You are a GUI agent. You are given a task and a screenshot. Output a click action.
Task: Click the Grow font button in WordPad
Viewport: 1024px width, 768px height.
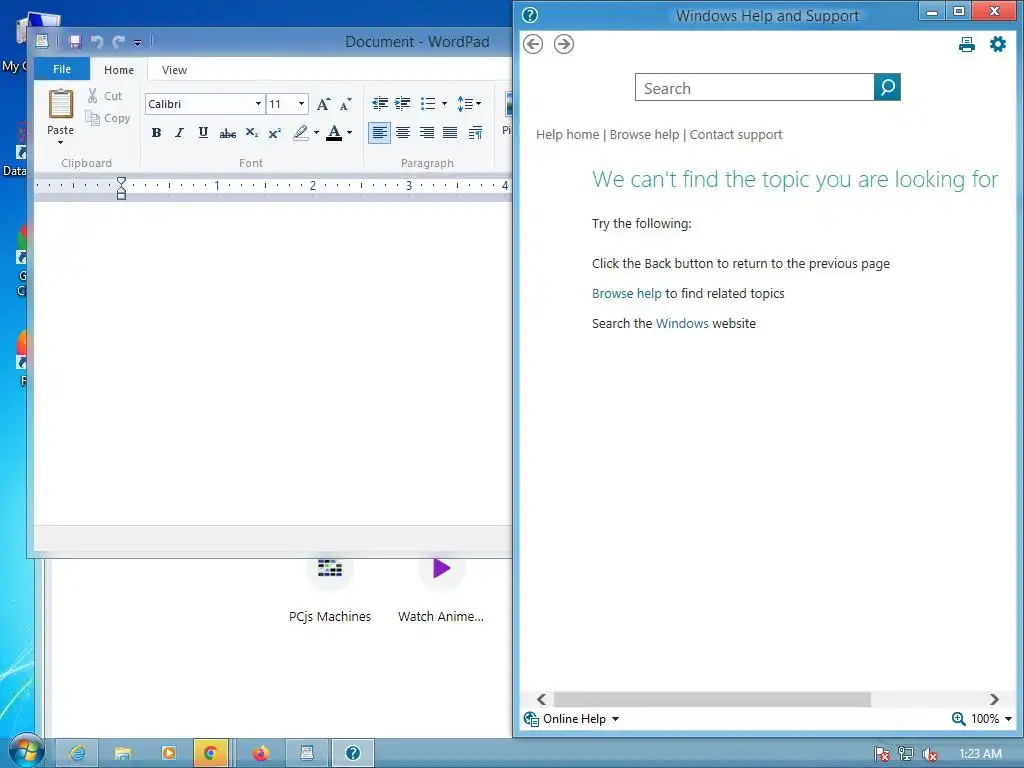[323, 104]
